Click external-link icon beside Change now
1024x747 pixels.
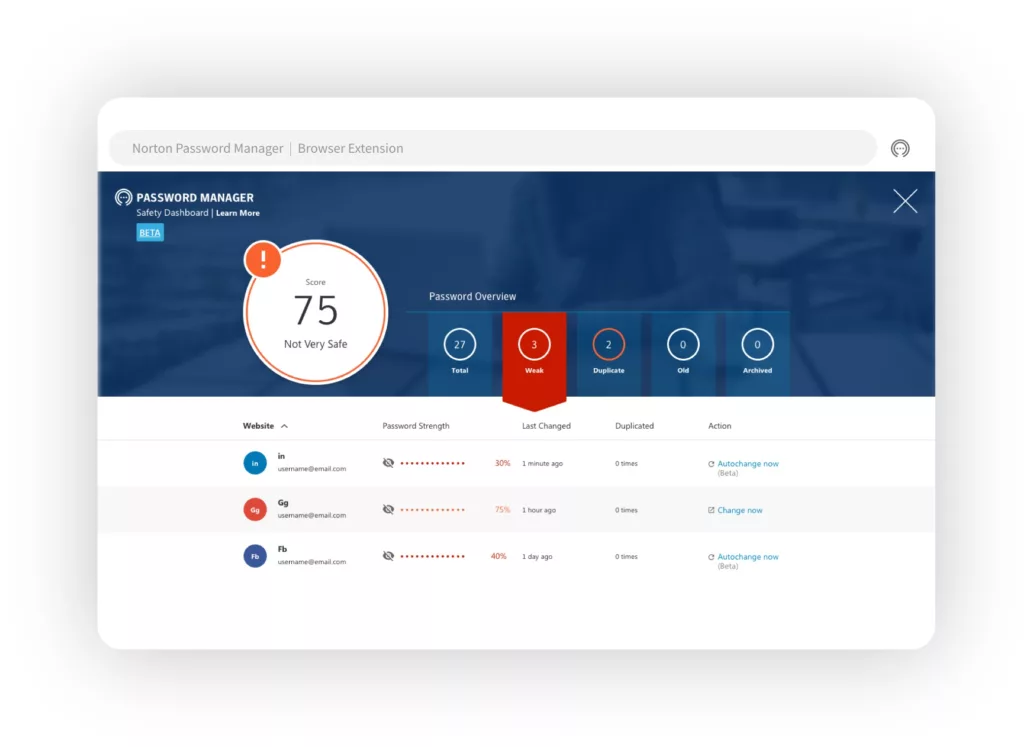711,510
